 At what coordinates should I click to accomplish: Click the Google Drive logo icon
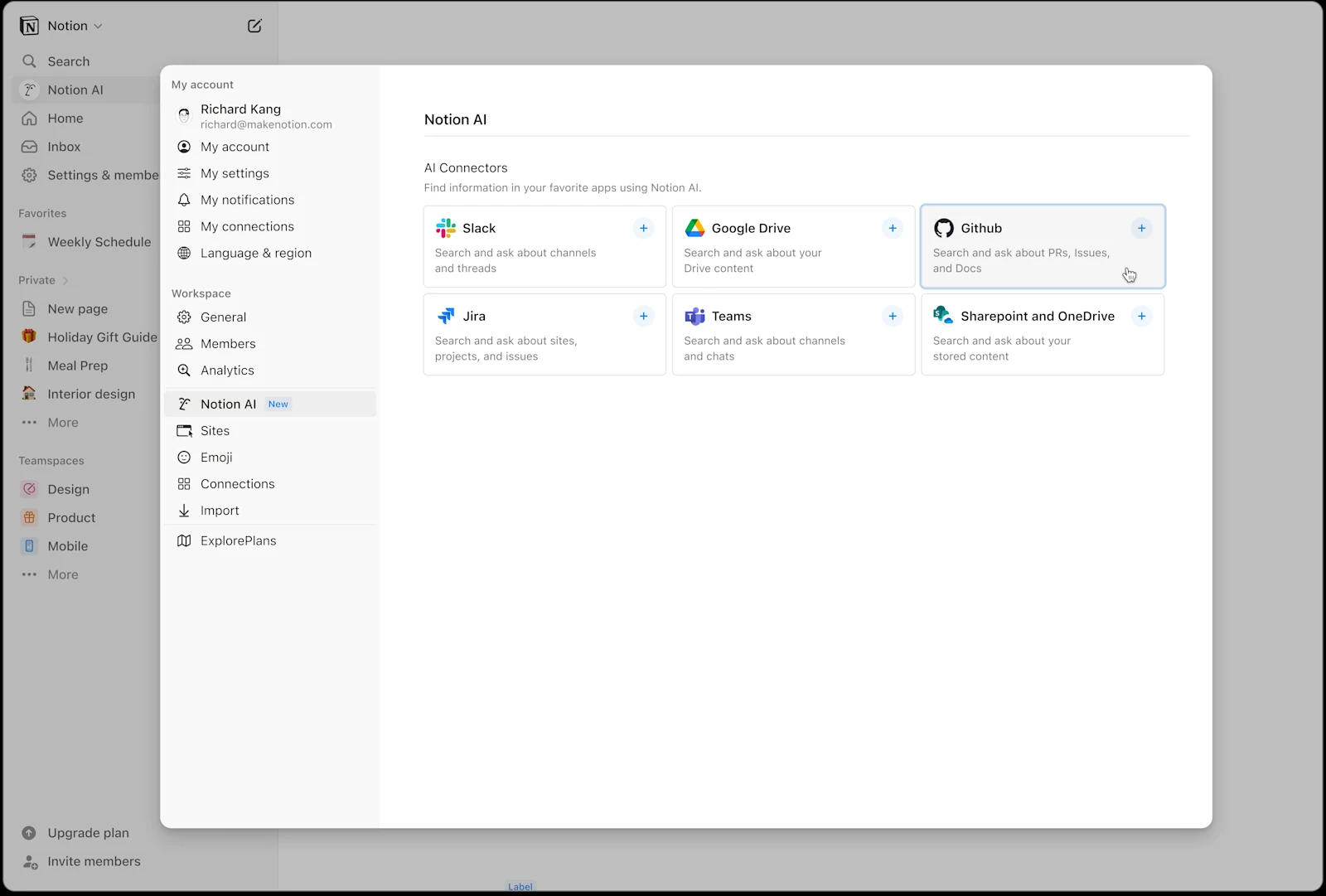[694, 228]
